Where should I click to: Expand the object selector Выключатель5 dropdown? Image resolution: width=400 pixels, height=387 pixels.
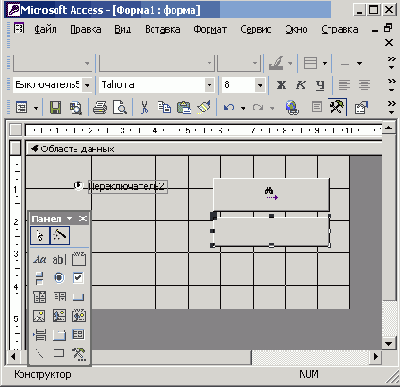87,85
